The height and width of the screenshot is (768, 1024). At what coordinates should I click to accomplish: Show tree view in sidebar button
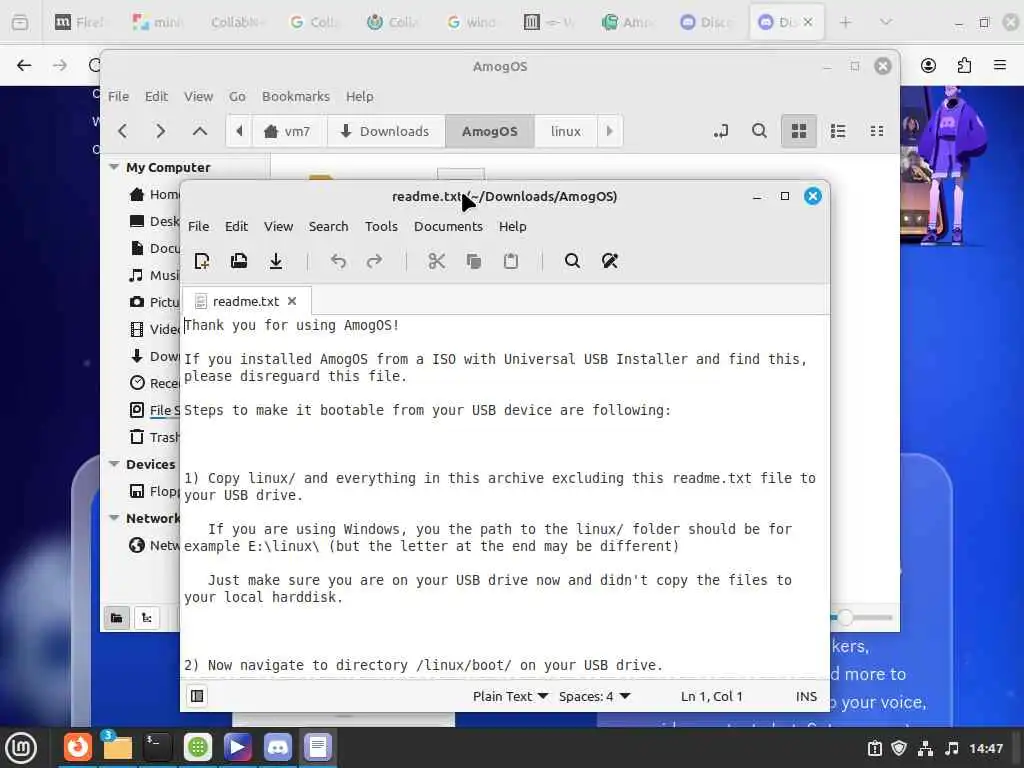coord(147,618)
